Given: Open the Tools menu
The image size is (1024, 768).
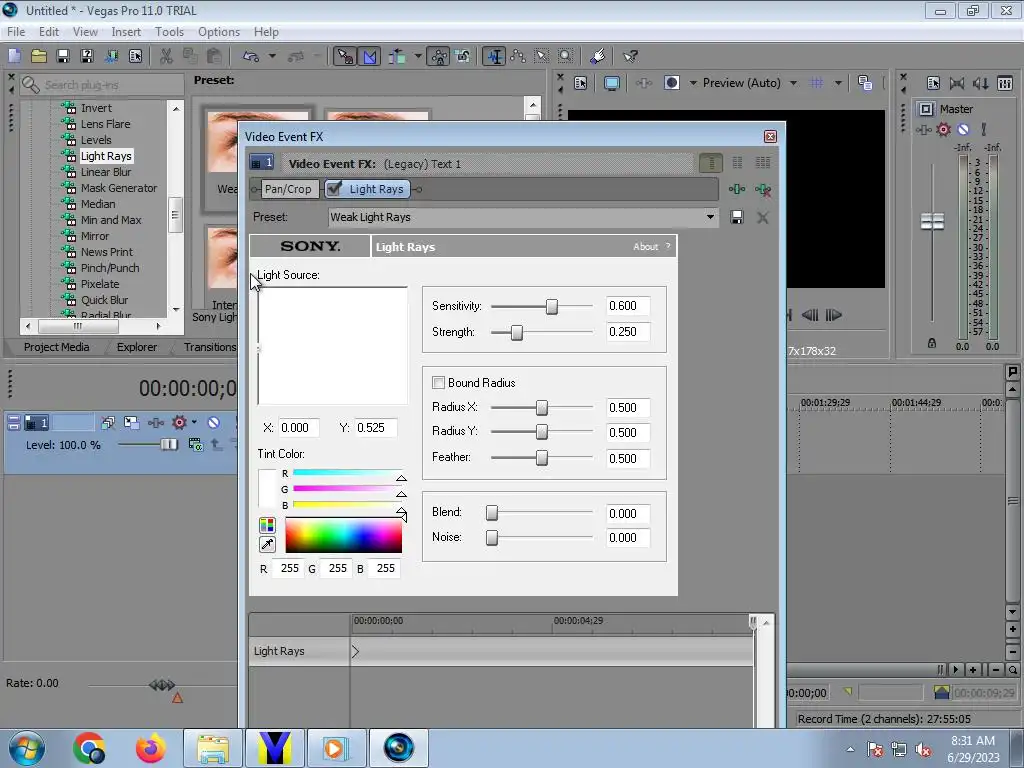Looking at the screenshot, I should 169,31.
